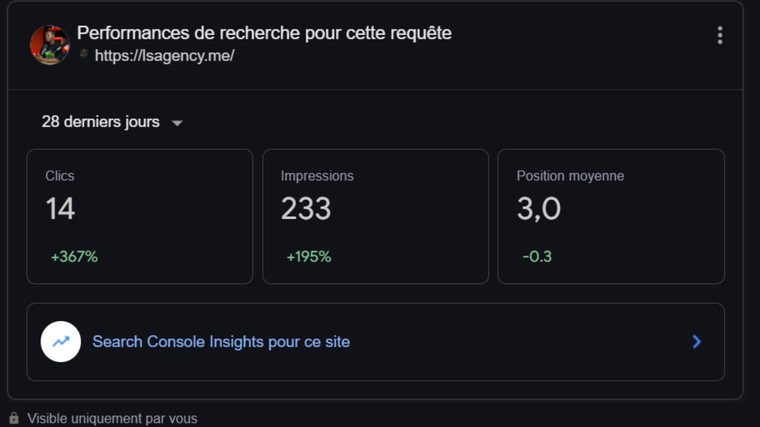Click the small favicon beside the URL
The width and height of the screenshot is (760, 427).
click(84, 55)
